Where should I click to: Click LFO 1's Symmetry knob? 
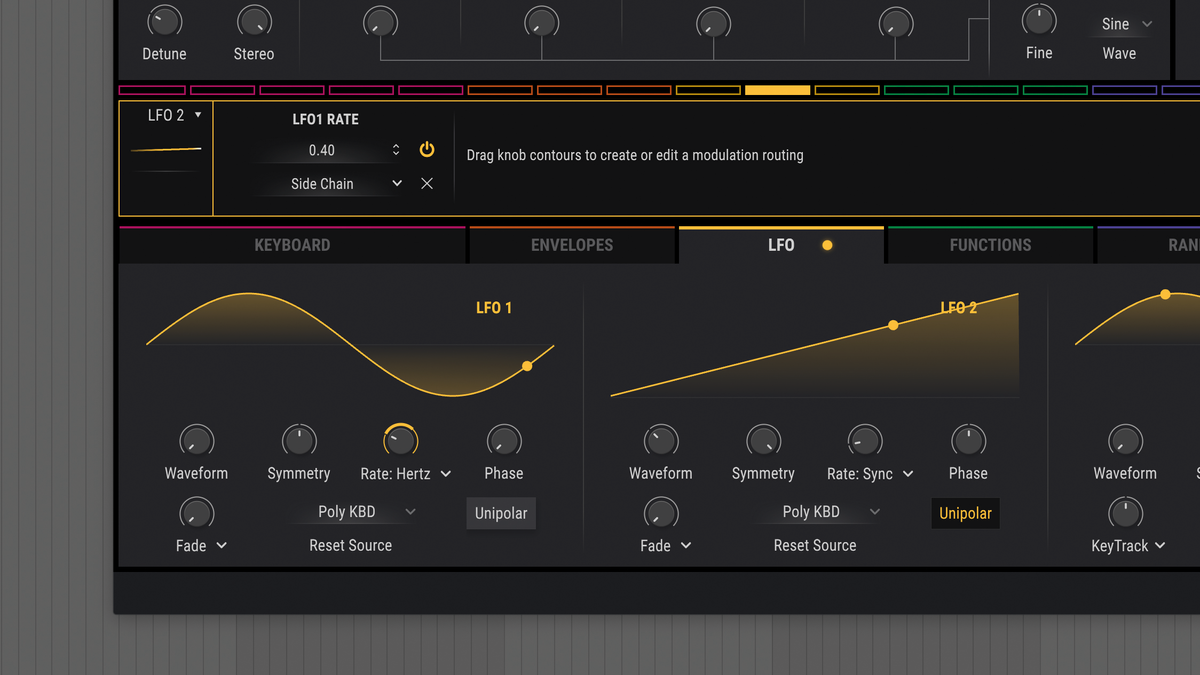[298, 440]
